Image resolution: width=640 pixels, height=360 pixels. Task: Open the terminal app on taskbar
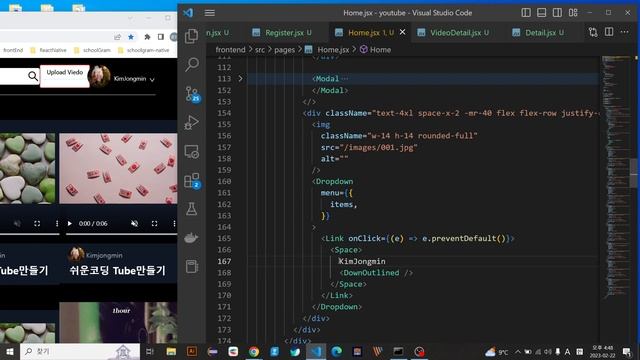pyautogui.click(x=398, y=351)
